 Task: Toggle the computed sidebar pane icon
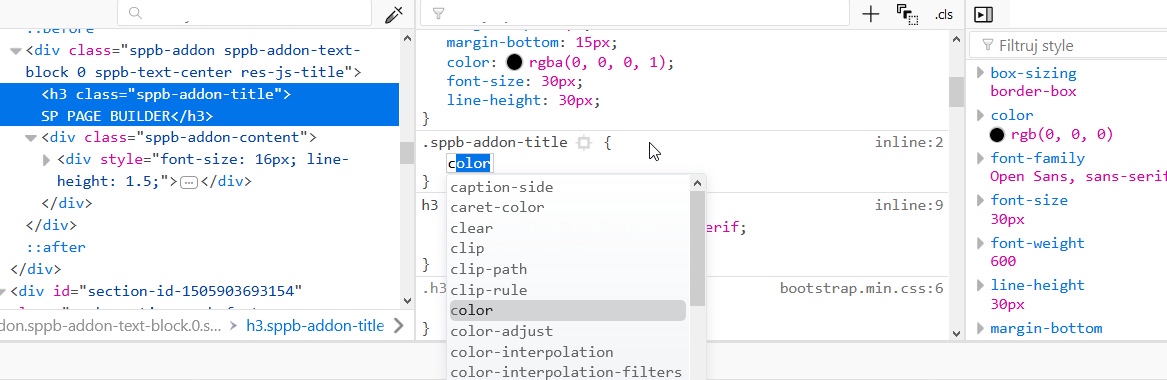point(983,14)
